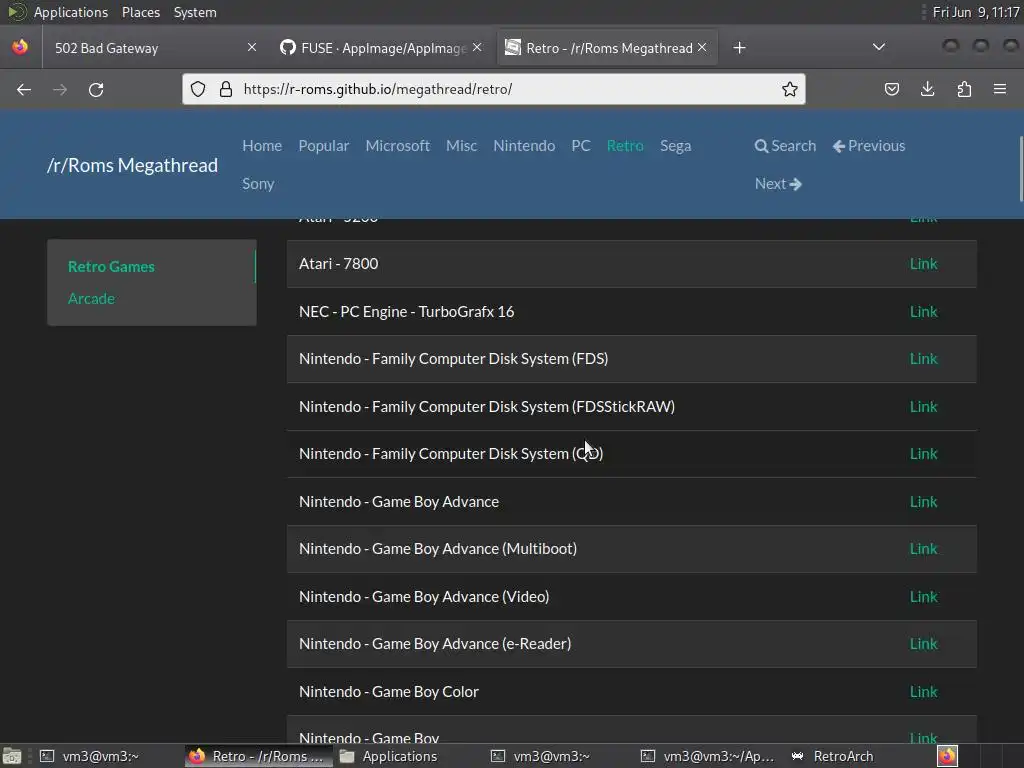Click the text "NEC - PC Engine - TurboGrafx 16"
The image size is (1024, 768).
pyautogui.click(x=406, y=312)
